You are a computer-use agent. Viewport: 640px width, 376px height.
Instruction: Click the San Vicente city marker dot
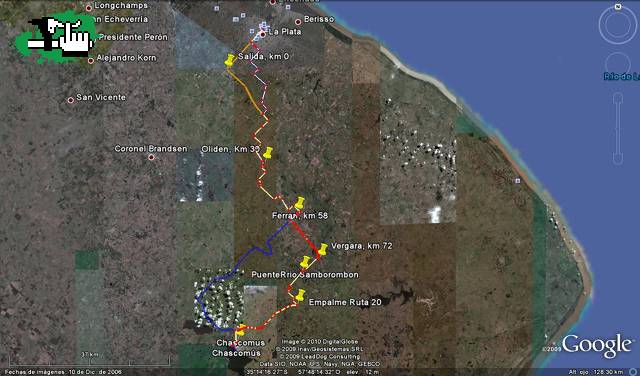point(70,100)
